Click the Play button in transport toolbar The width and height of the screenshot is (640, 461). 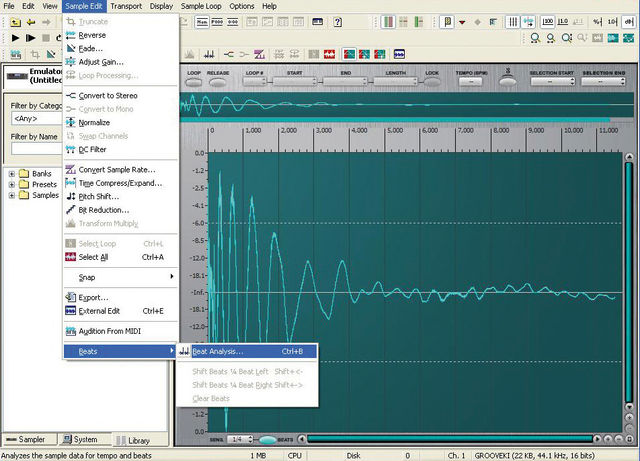tap(16, 38)
